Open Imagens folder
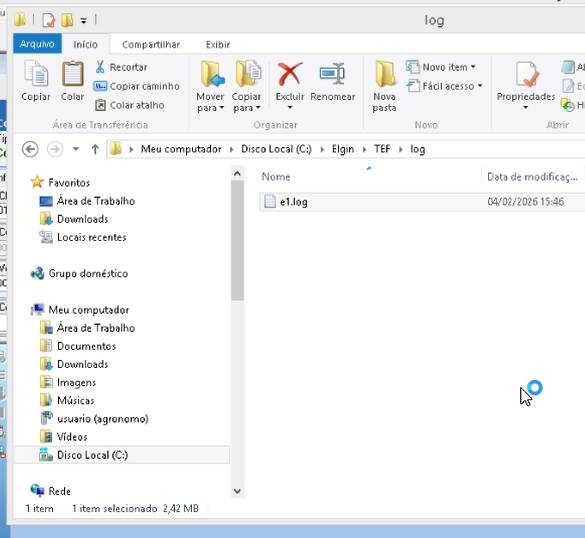The width and height of the screenshot is (585, 538). (x=76, y=382)
